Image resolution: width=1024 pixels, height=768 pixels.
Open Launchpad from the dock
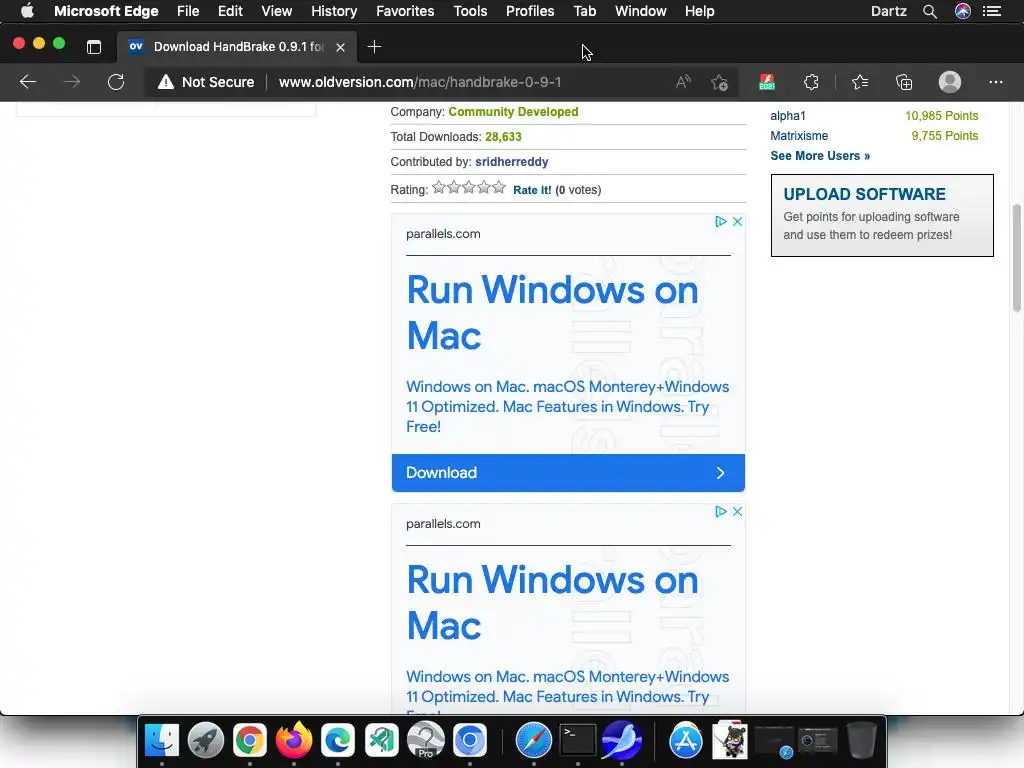206,740
